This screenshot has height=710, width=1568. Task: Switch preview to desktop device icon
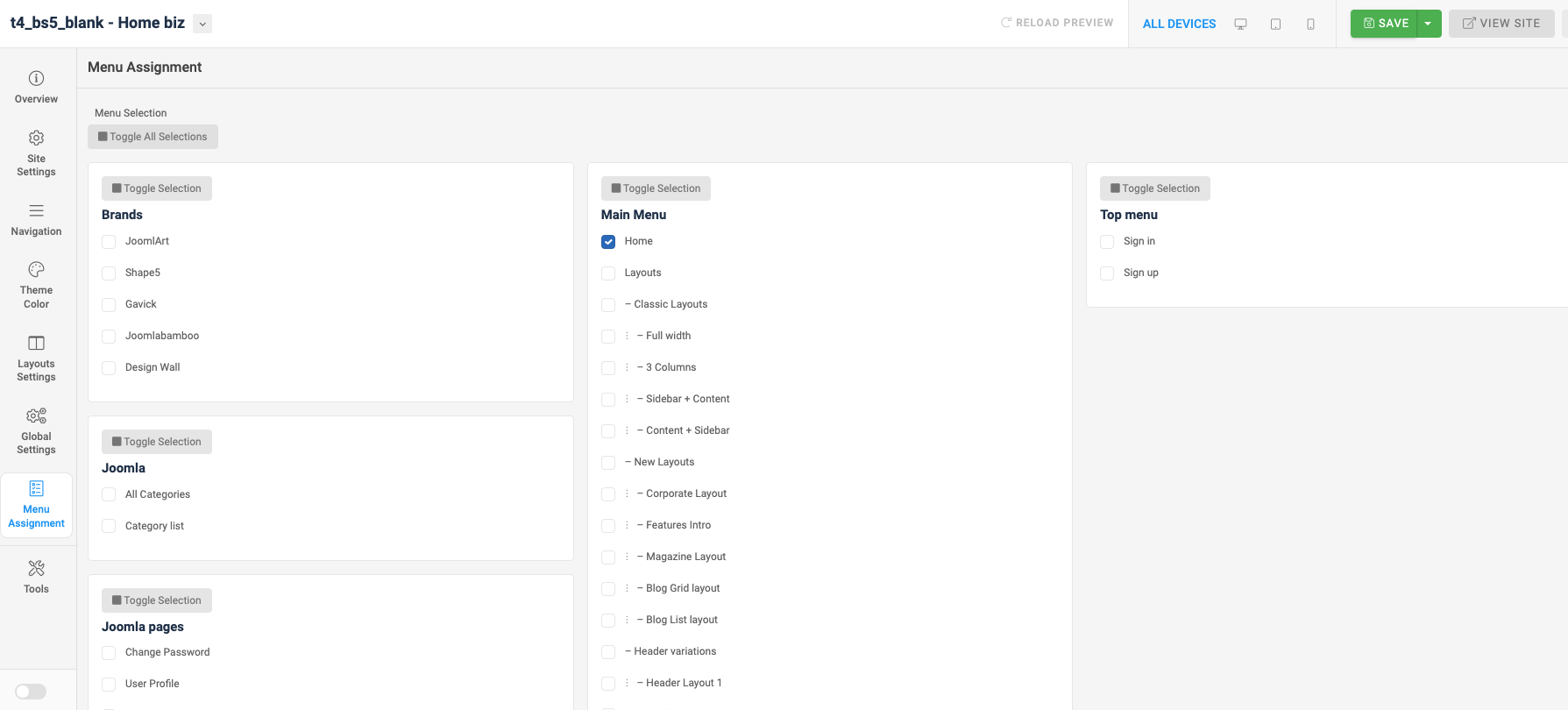coord(1240,24)
